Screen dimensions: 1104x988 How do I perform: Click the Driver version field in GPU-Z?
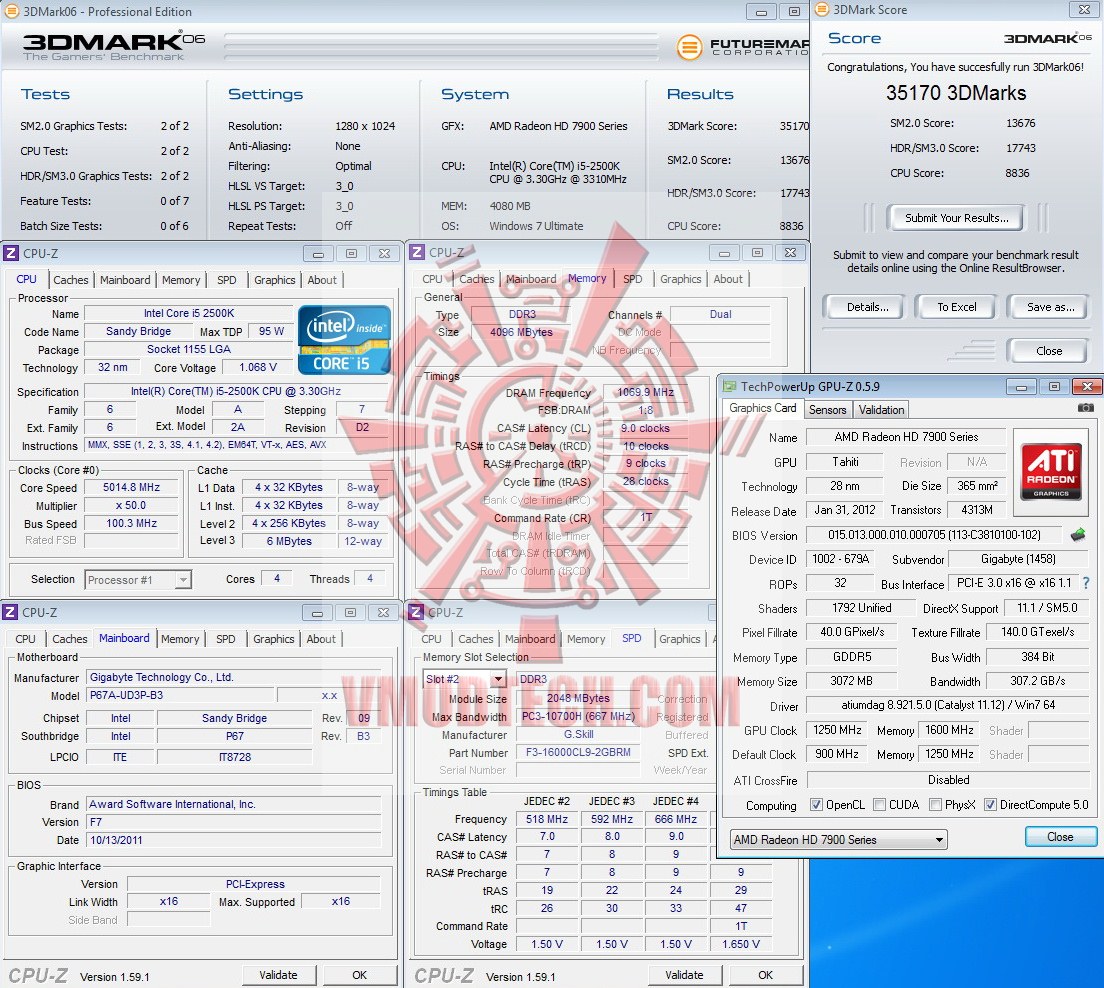pos(948,705)
